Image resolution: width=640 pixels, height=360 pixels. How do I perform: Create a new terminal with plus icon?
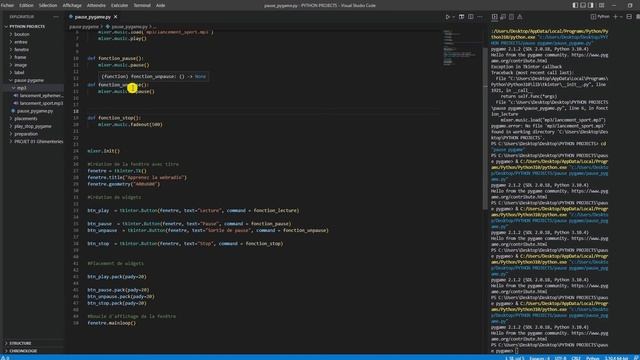coord(616,17)
